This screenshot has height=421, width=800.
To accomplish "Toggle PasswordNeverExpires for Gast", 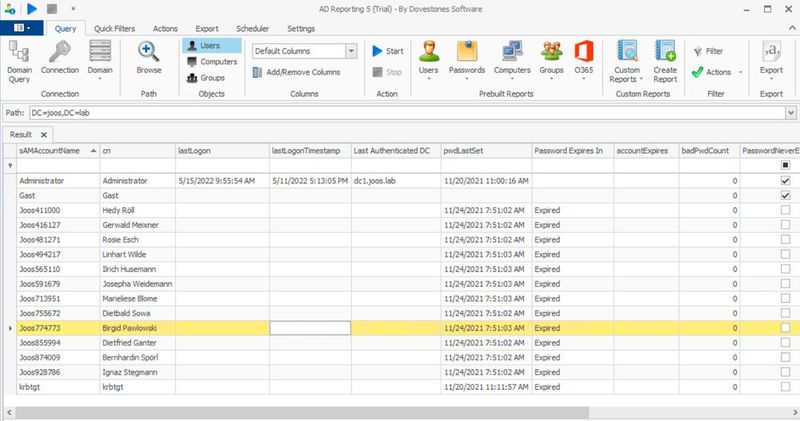I will (785, 195).
